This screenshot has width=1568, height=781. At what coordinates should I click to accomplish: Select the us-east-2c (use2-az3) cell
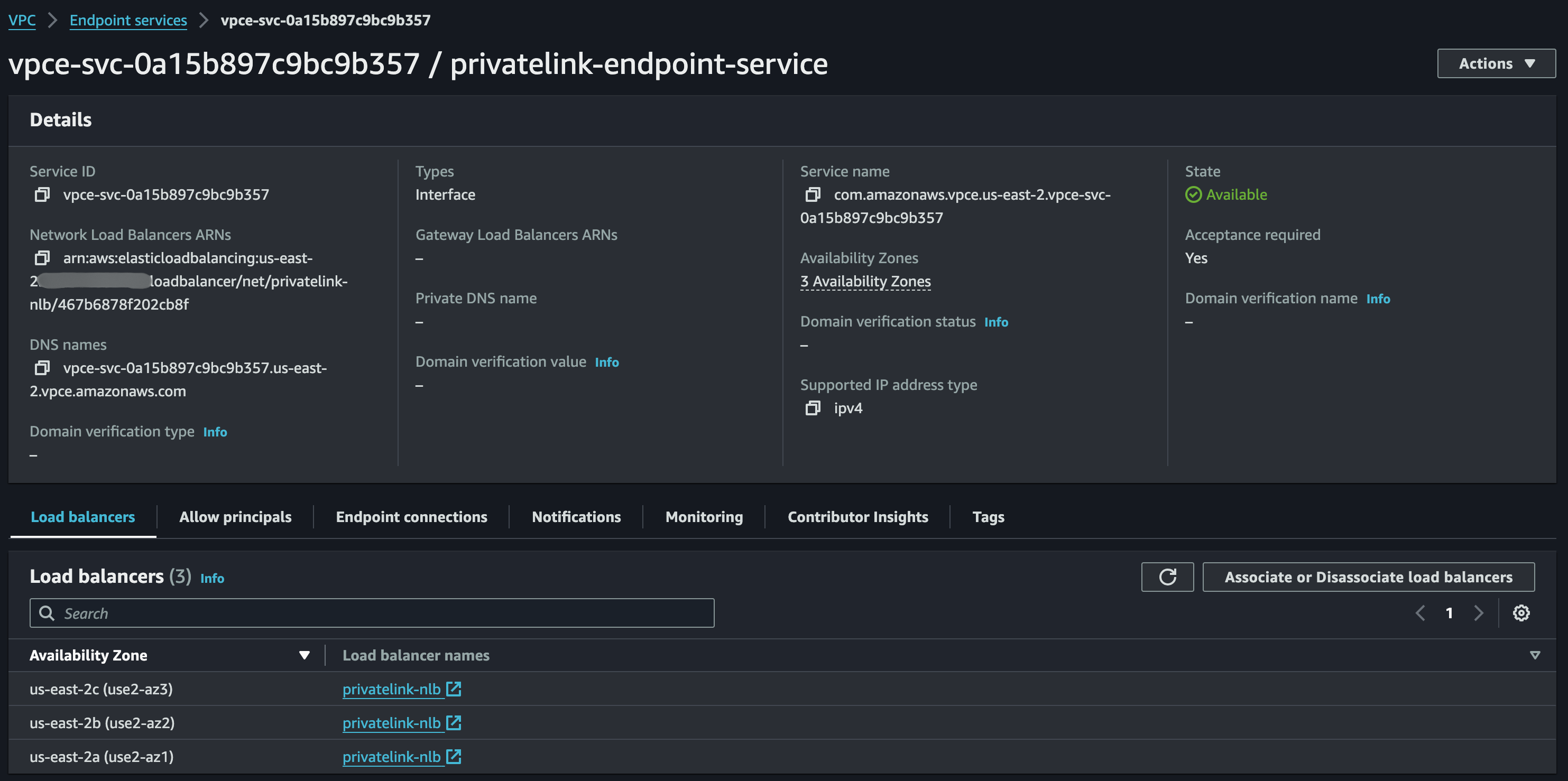pyautogui.click(x=101, y=689)
